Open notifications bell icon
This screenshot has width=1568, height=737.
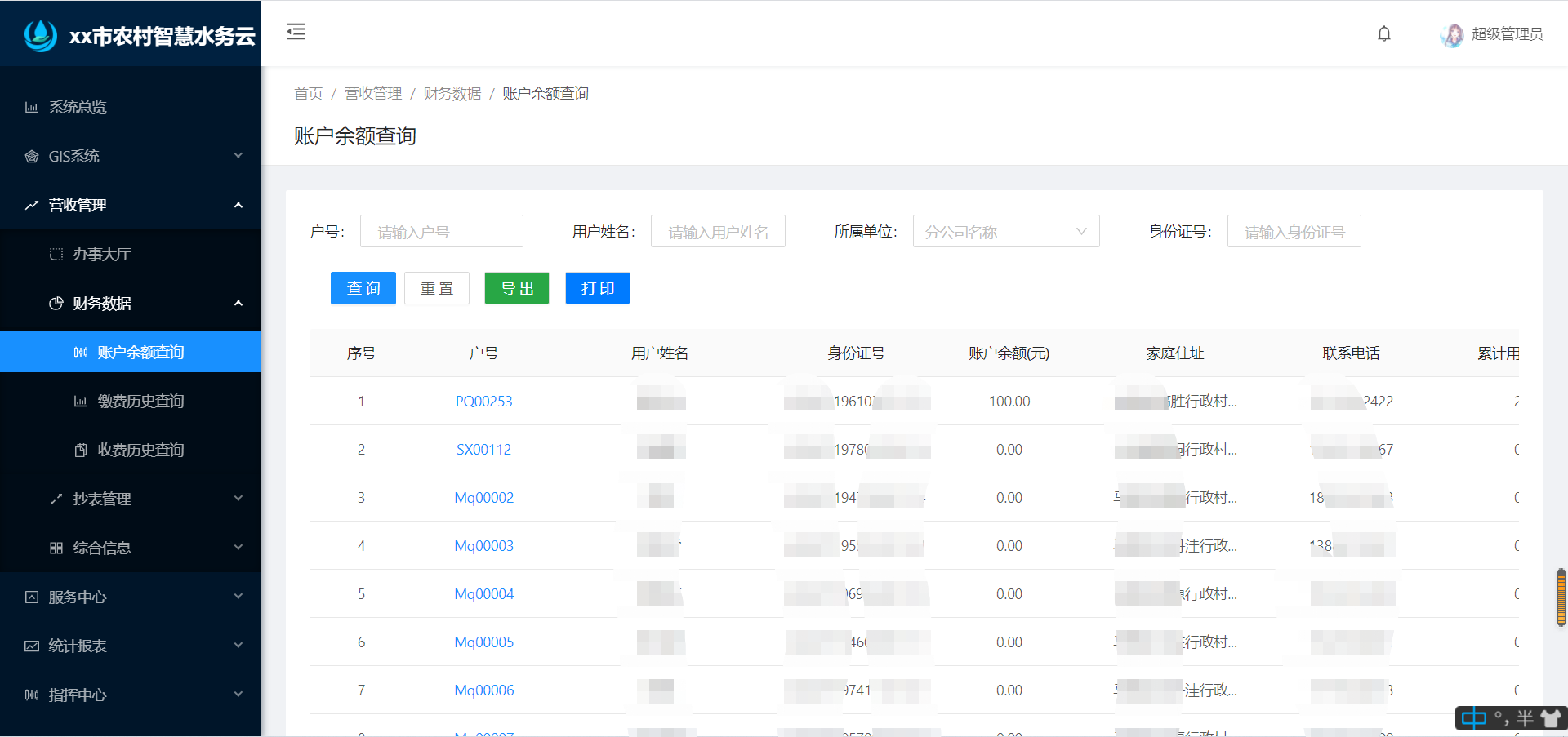1384,33
